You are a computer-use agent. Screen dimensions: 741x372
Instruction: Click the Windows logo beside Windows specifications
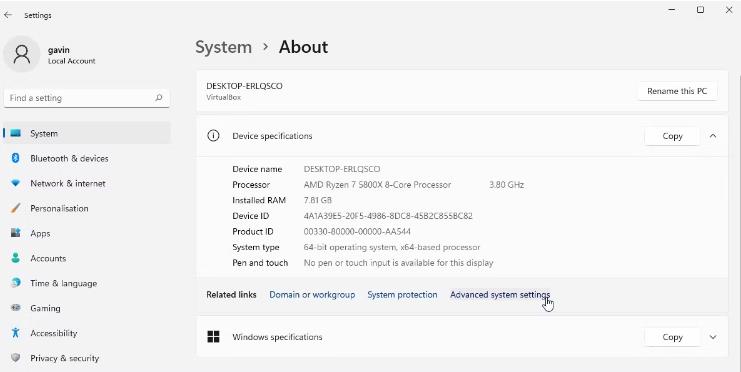click(213, 337)
